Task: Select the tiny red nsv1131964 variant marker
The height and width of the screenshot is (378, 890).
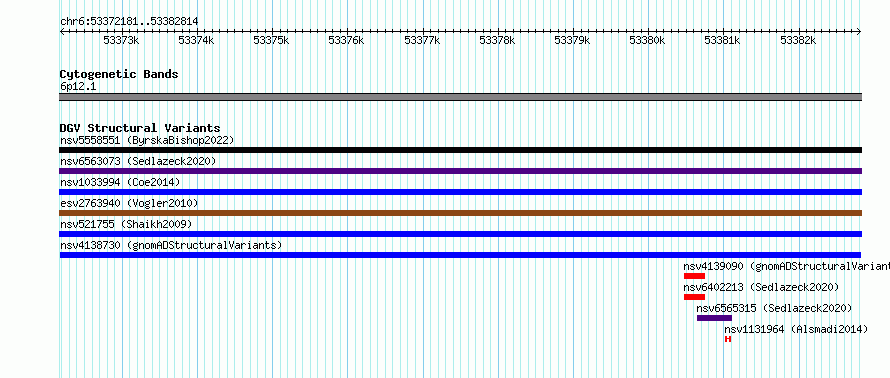Action: coord(728,339)
